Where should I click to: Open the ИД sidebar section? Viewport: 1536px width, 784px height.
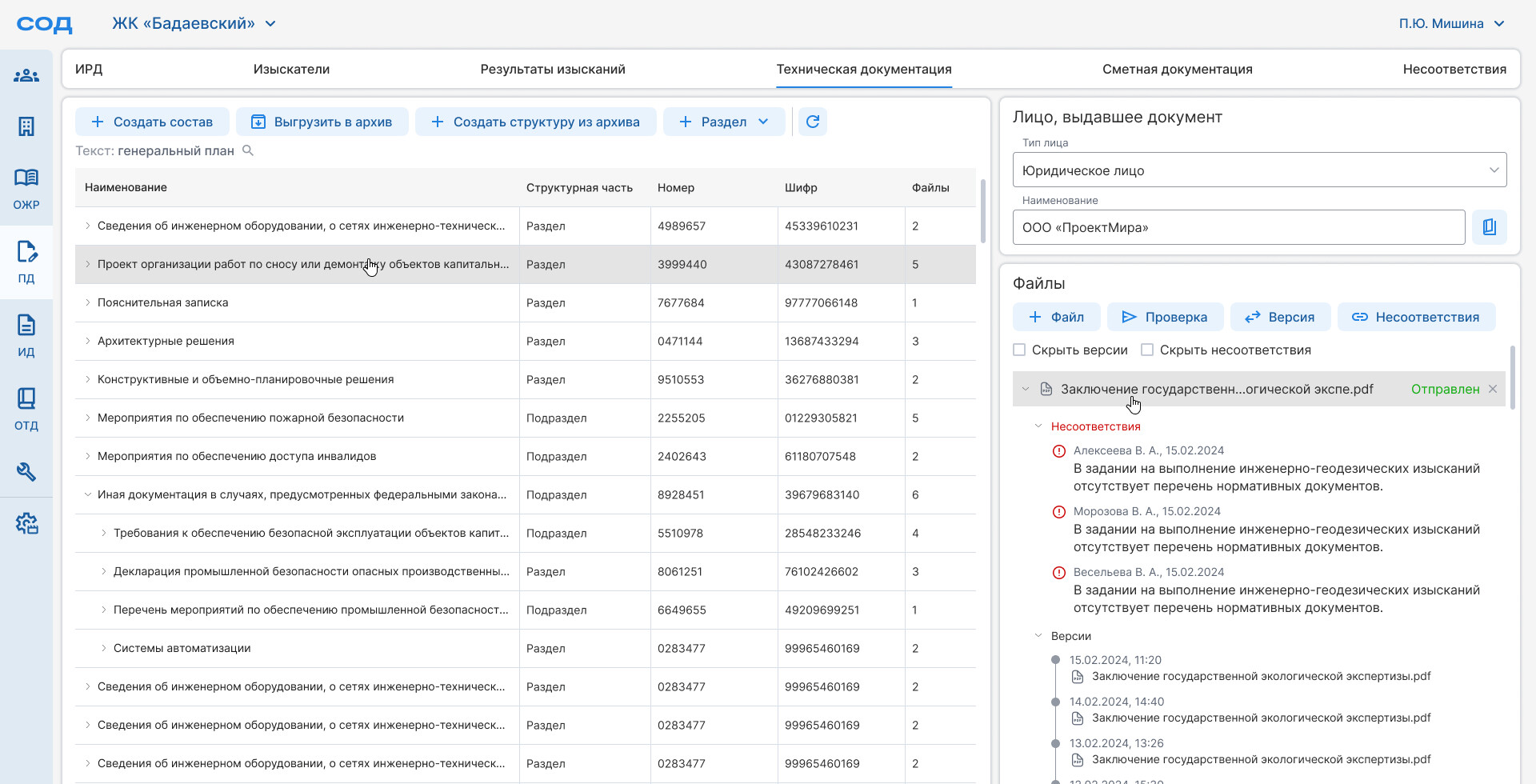(26, 335)
